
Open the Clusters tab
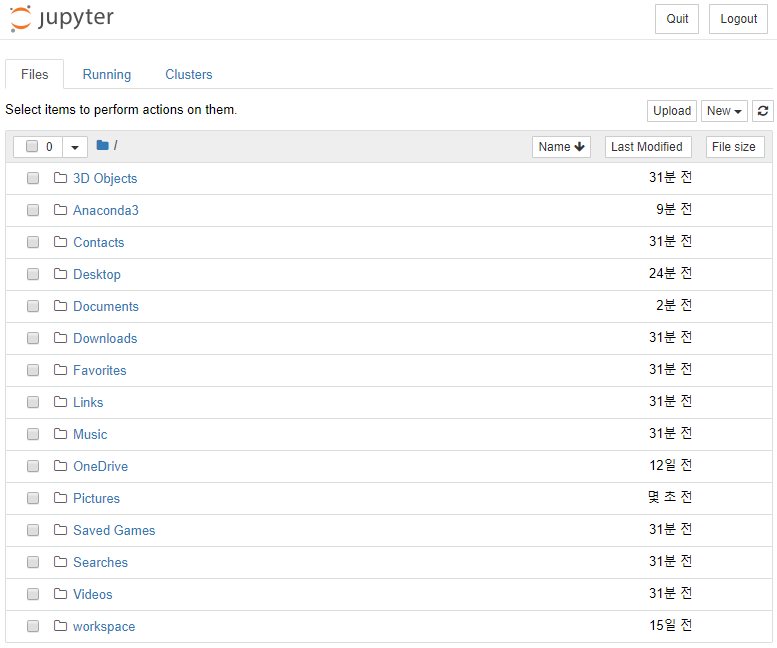[189, 74]
